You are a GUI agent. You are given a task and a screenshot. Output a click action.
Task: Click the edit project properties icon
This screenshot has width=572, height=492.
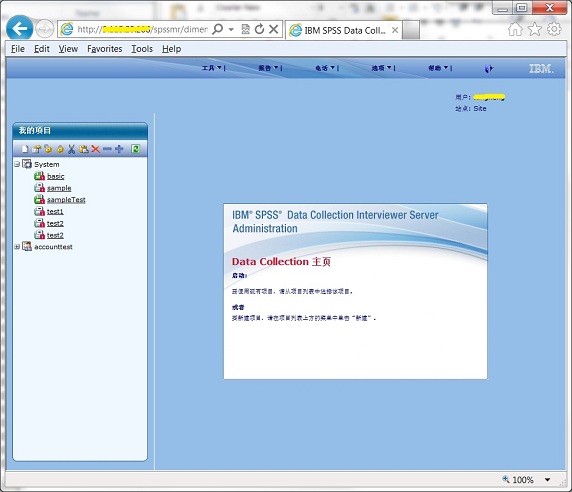click(x=36, y=149)
